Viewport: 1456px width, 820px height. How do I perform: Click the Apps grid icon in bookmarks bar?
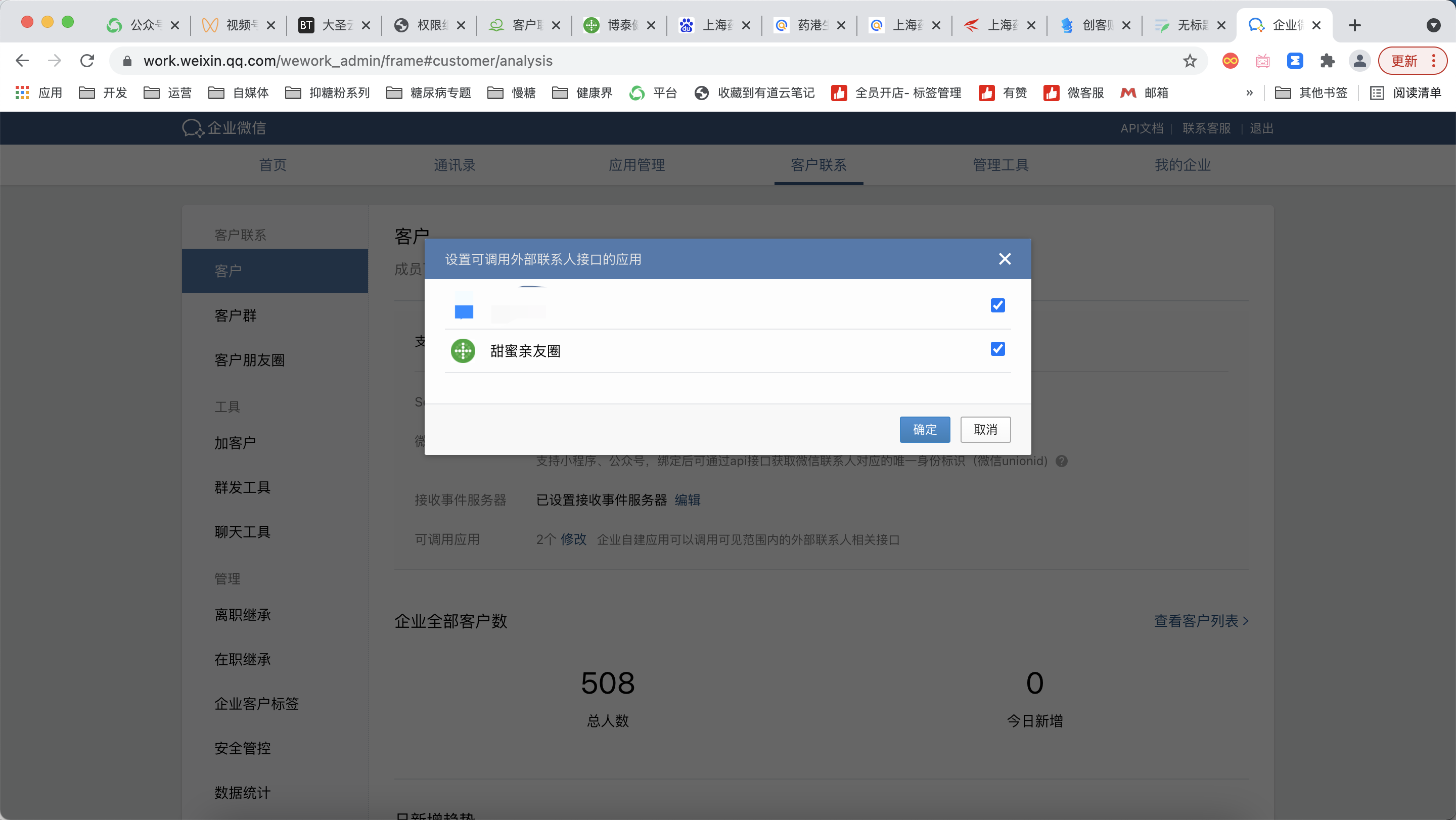[22, 93]
